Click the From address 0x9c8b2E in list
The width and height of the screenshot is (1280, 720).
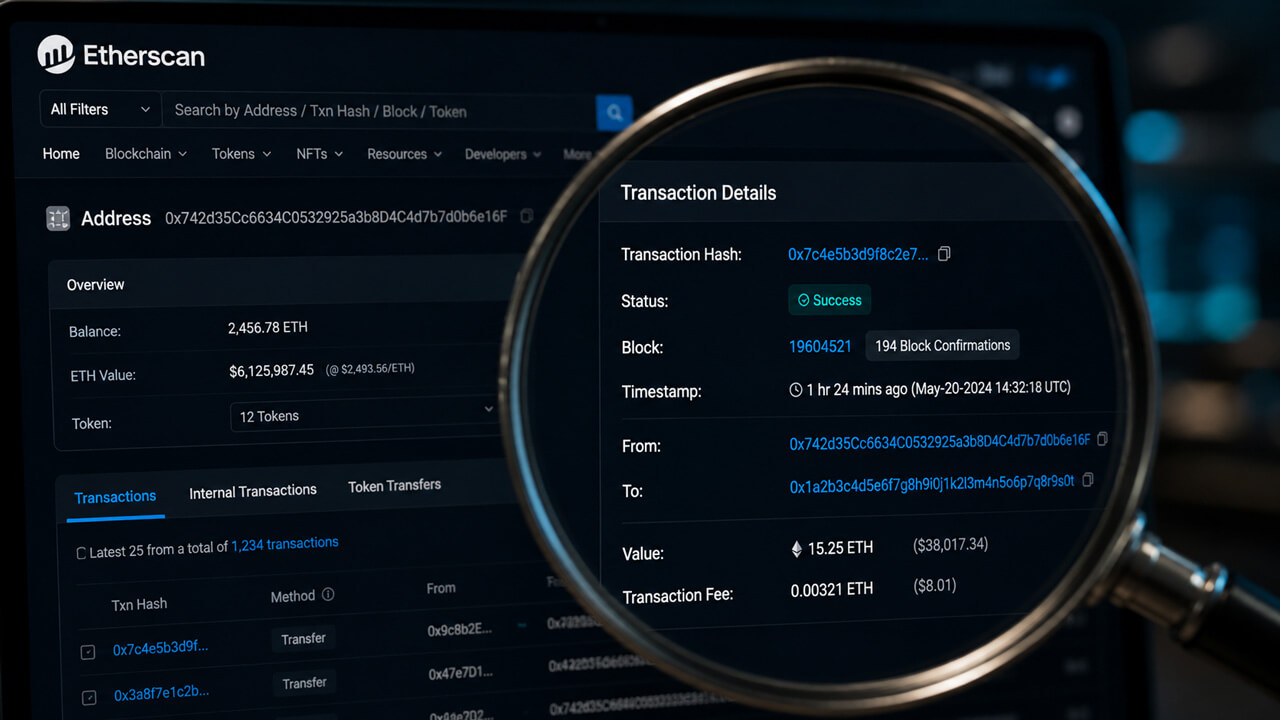pos(460,629)
